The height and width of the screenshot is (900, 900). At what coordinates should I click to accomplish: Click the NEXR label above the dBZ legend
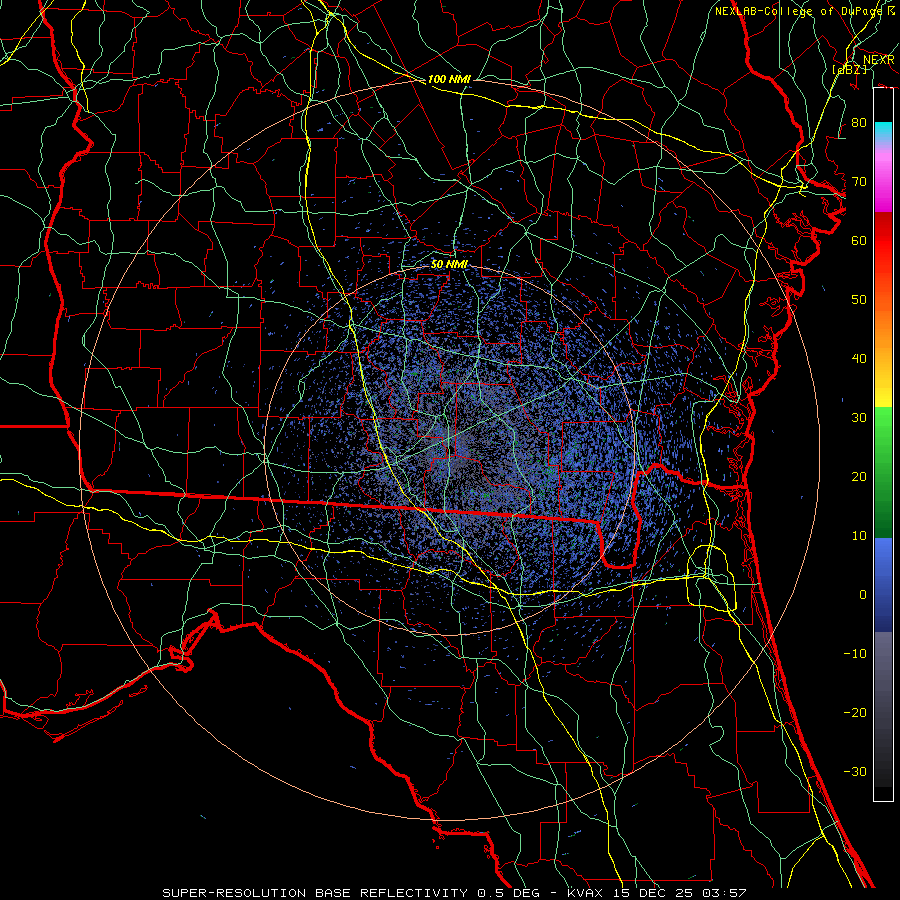click(x=879, y=60)
